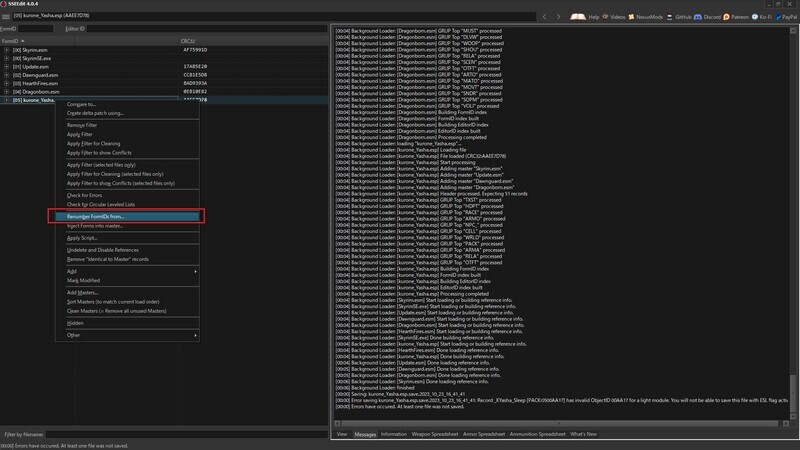Image resolution: width=800 pixels, height=450 pixels.
Task: Switch to the Weapon Spreadsheet tab
Action: [x=435, y=434]
